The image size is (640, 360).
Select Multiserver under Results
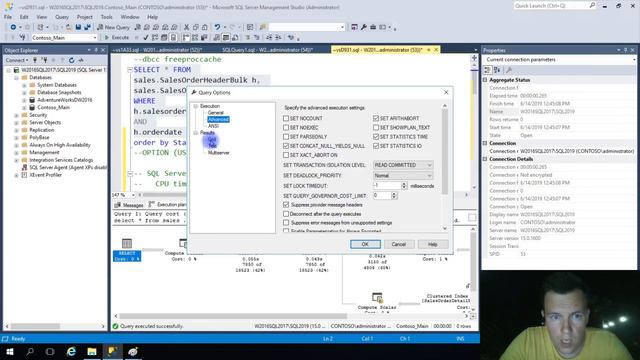click(x=219, y=153)
